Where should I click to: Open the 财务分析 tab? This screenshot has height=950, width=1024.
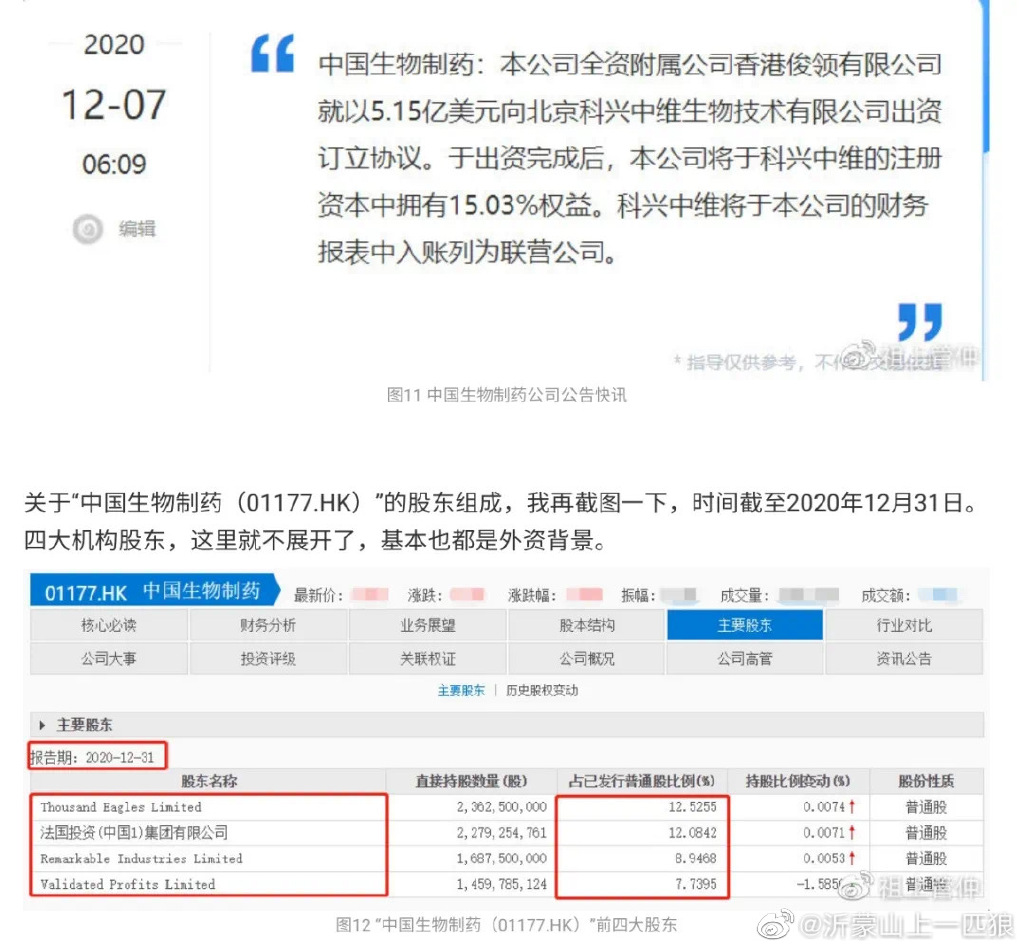268,625
